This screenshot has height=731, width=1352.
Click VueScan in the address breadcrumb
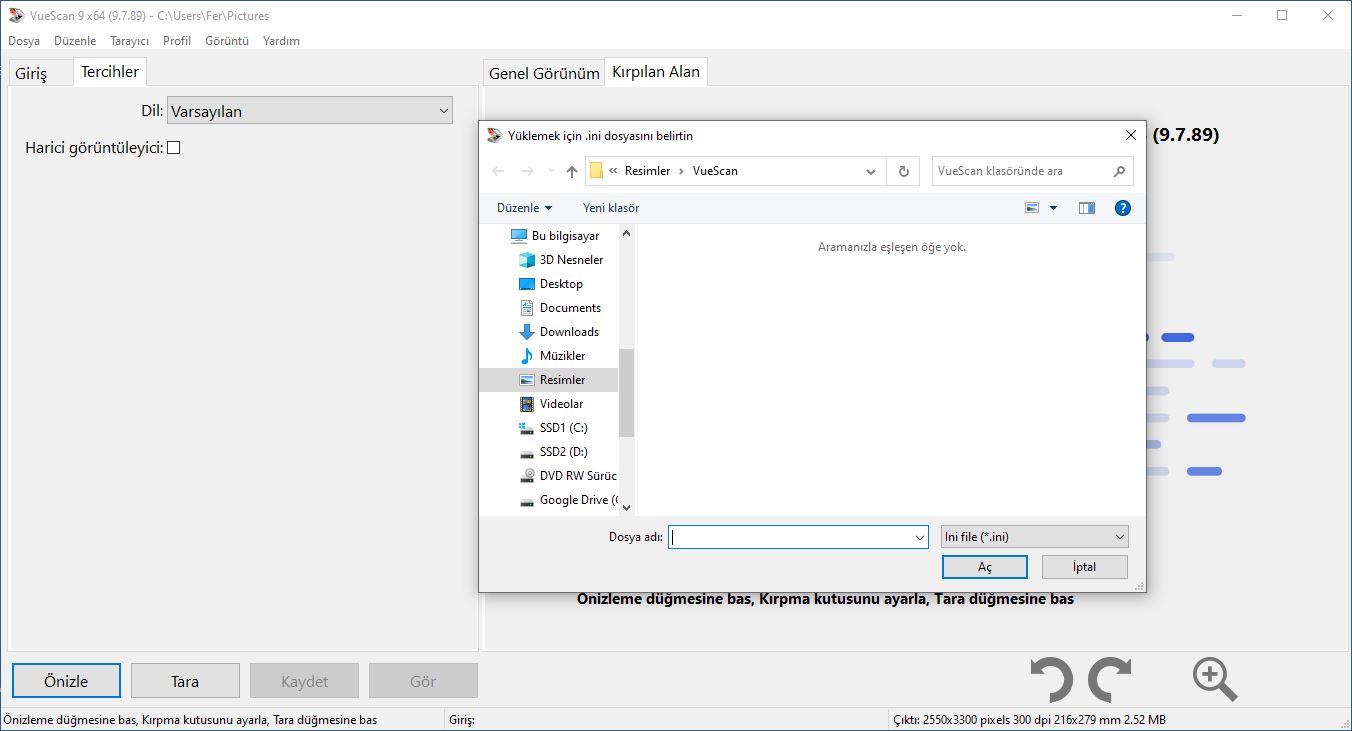click(715, 171)
